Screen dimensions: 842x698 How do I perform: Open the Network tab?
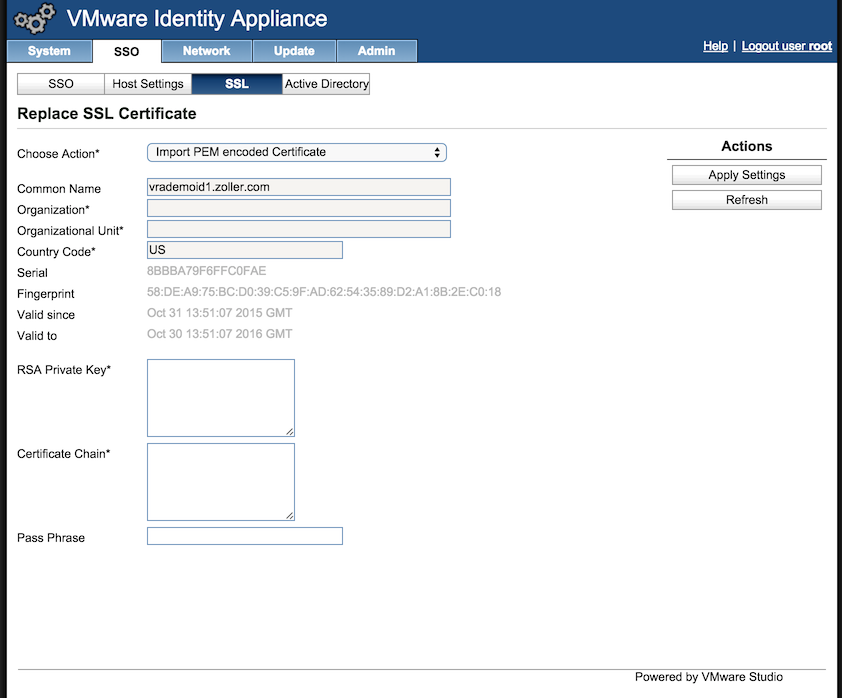206,51
